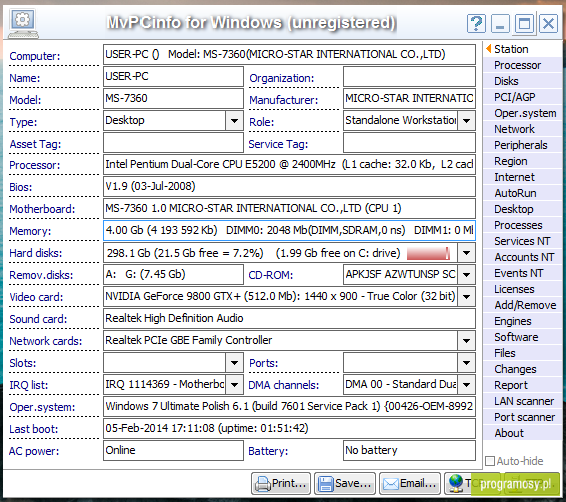The height and width of the screenshot is (502, 566).
Task: Open help with the question mark button
Action: point(476,24)
